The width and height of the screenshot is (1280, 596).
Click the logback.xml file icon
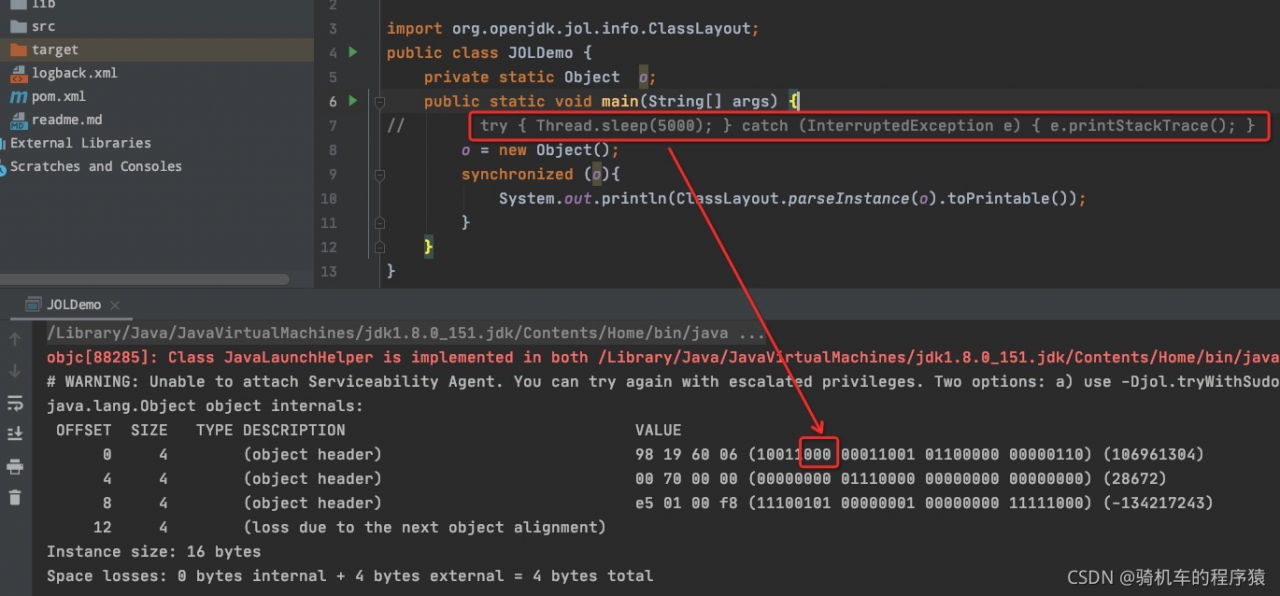point(18,73)
